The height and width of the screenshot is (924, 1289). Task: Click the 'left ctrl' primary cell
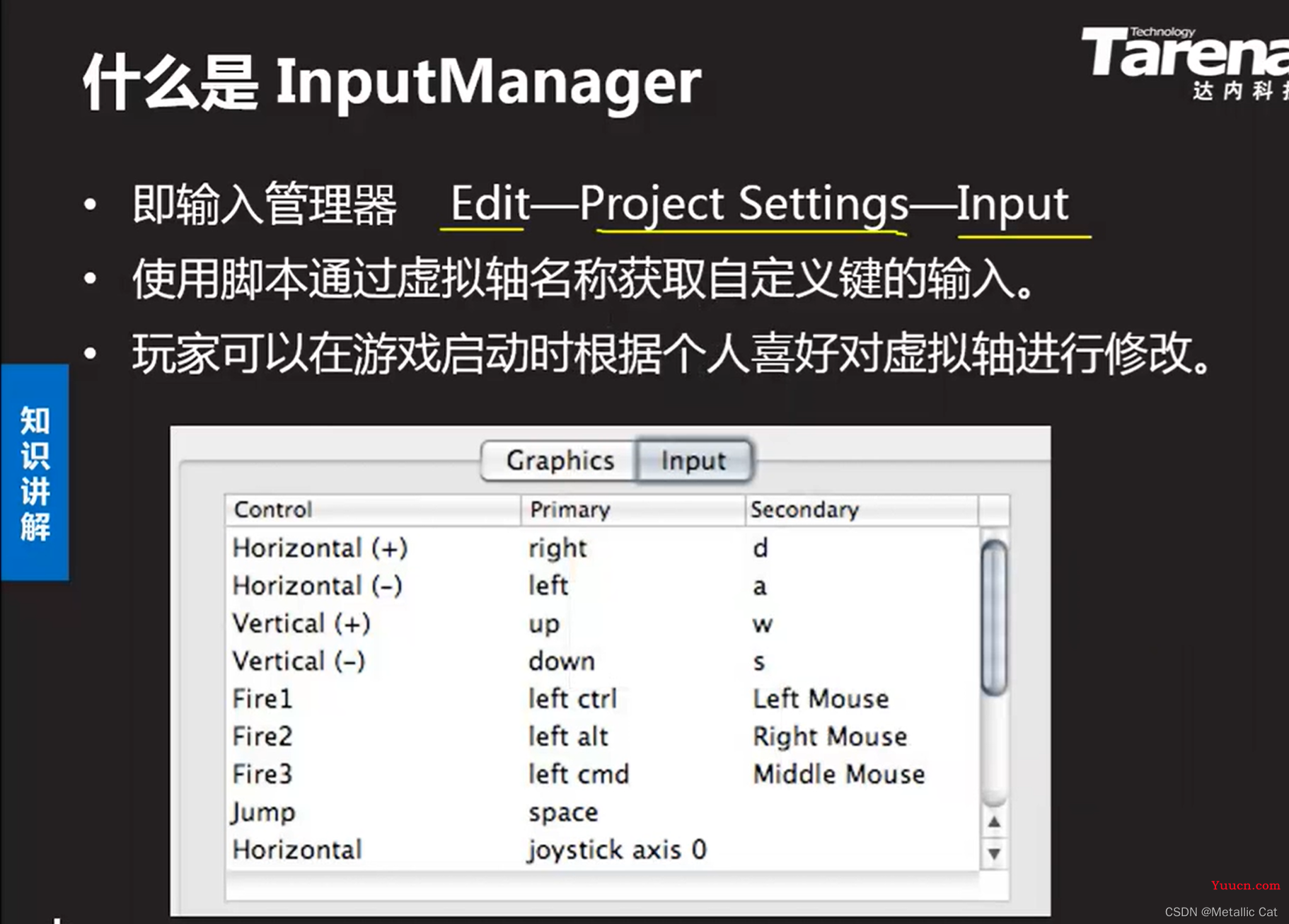click(x=572, y=698)
